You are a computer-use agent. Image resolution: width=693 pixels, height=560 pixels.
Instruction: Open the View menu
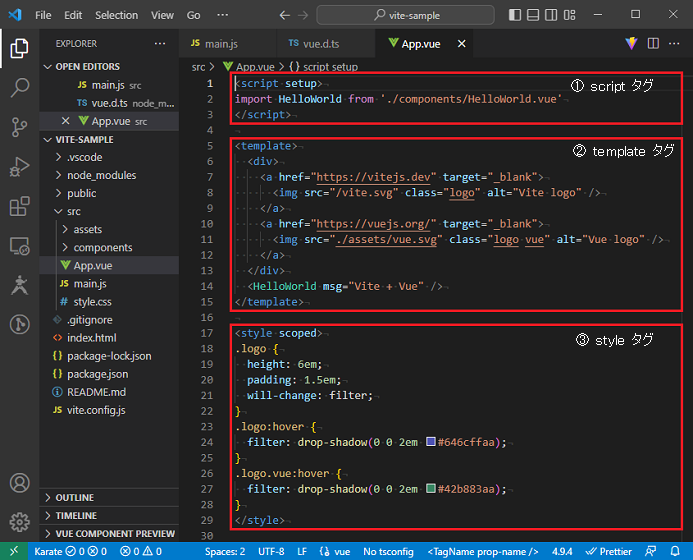(x=162, y=15)
